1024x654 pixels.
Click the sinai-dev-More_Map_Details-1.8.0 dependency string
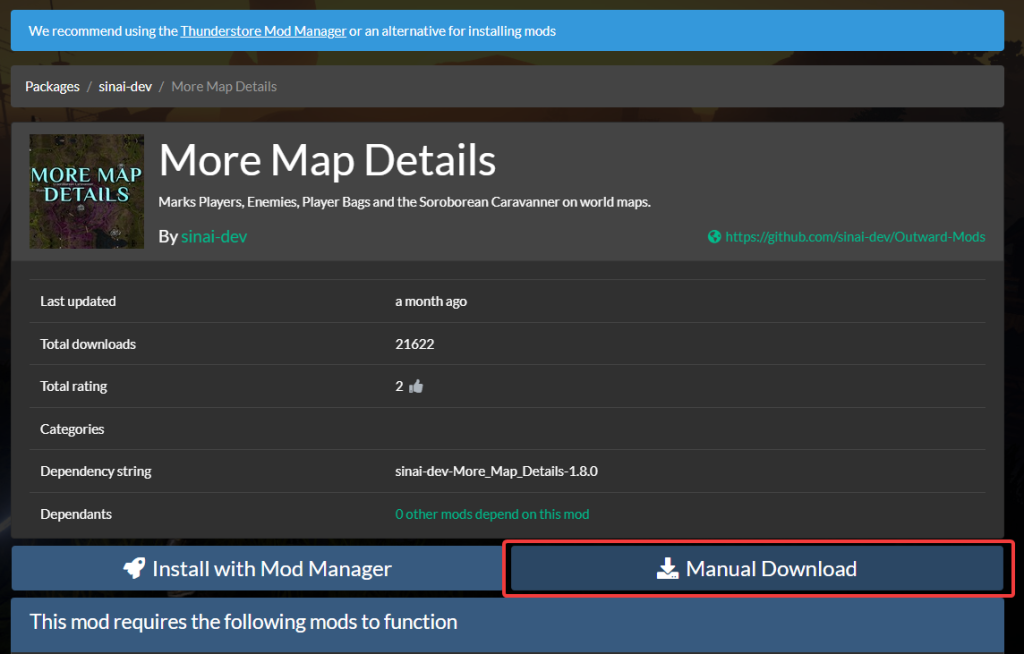click(x=496, y=471)
